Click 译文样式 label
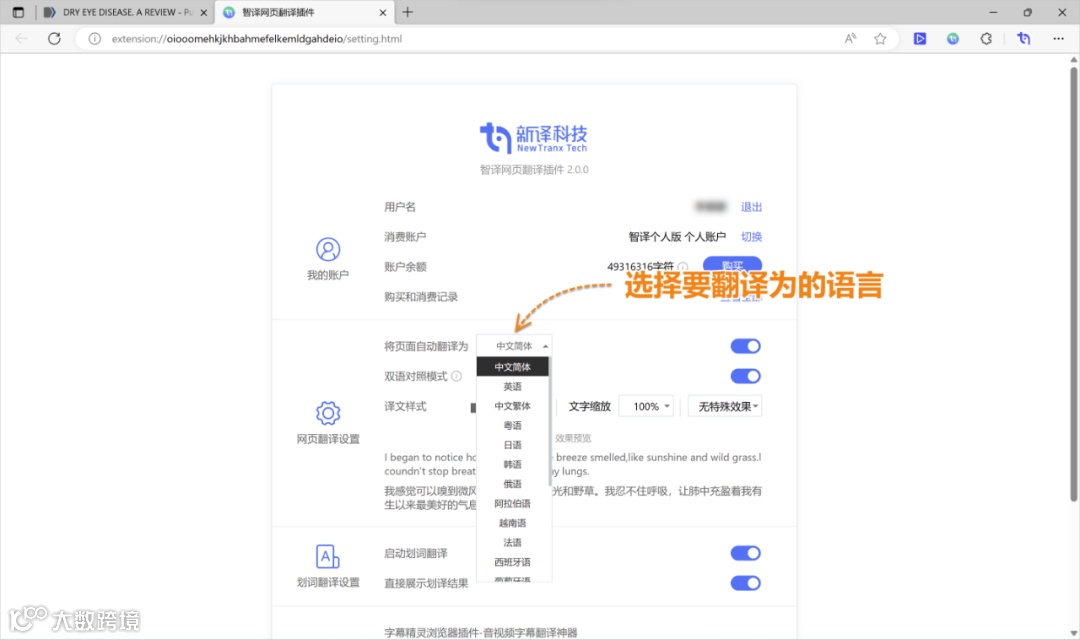The width and height of the screenshot is (1080, 640). tap(406, 406)
